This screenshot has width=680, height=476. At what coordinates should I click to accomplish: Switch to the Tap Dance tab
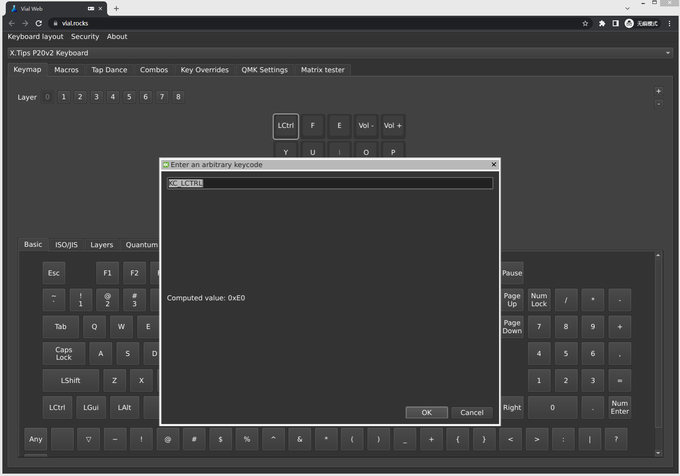[x=109, y=70]
